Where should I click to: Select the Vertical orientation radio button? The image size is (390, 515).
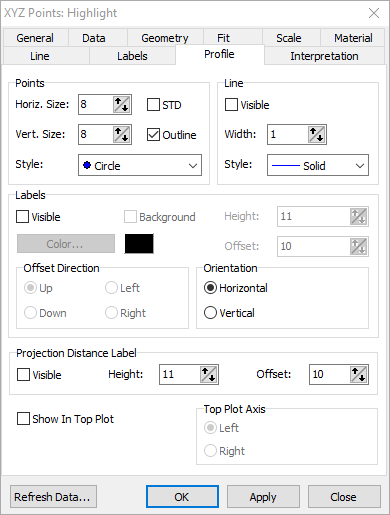(x=210, y=313)
